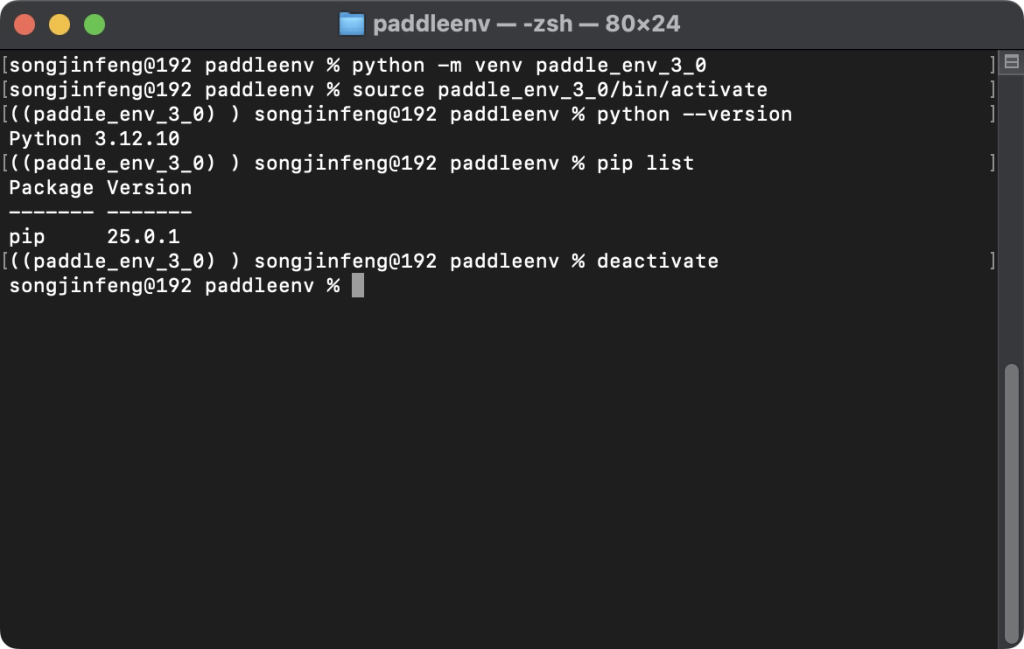1024x649 pixels.
Task: Zoom the window using the green button
Action: [94, 24]
